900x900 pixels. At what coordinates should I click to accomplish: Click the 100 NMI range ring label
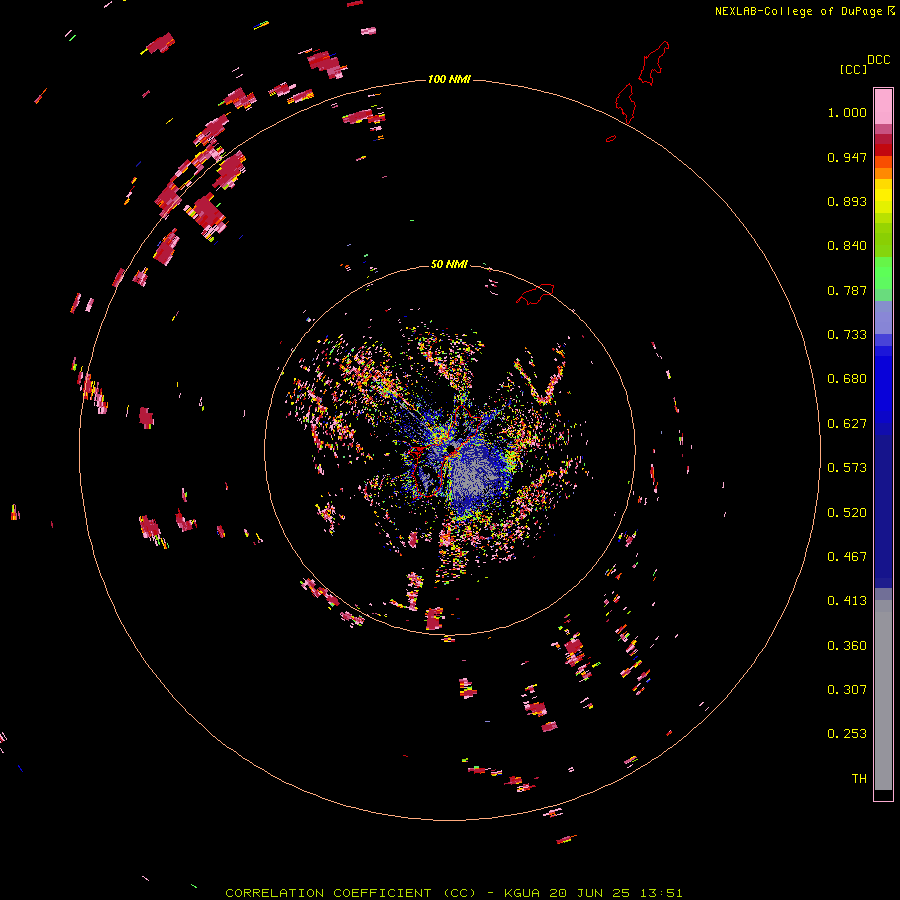[449, 79]
